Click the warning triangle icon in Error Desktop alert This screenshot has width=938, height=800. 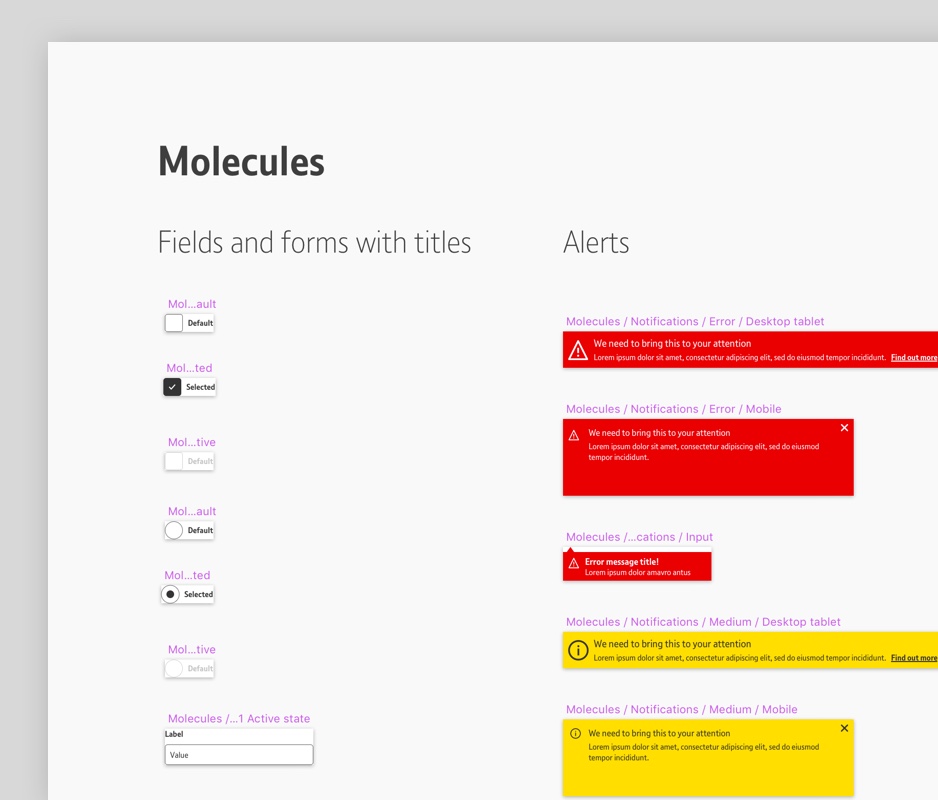(578, 350)
